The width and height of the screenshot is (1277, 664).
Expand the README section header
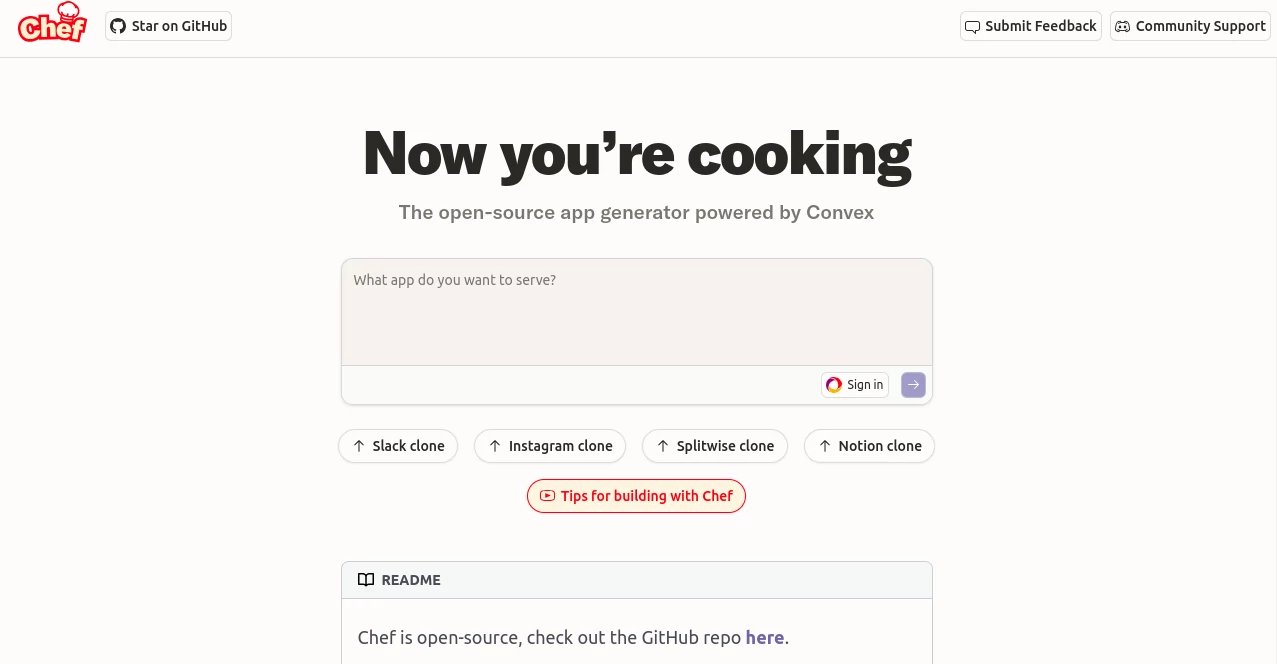(x=636, y=580)
